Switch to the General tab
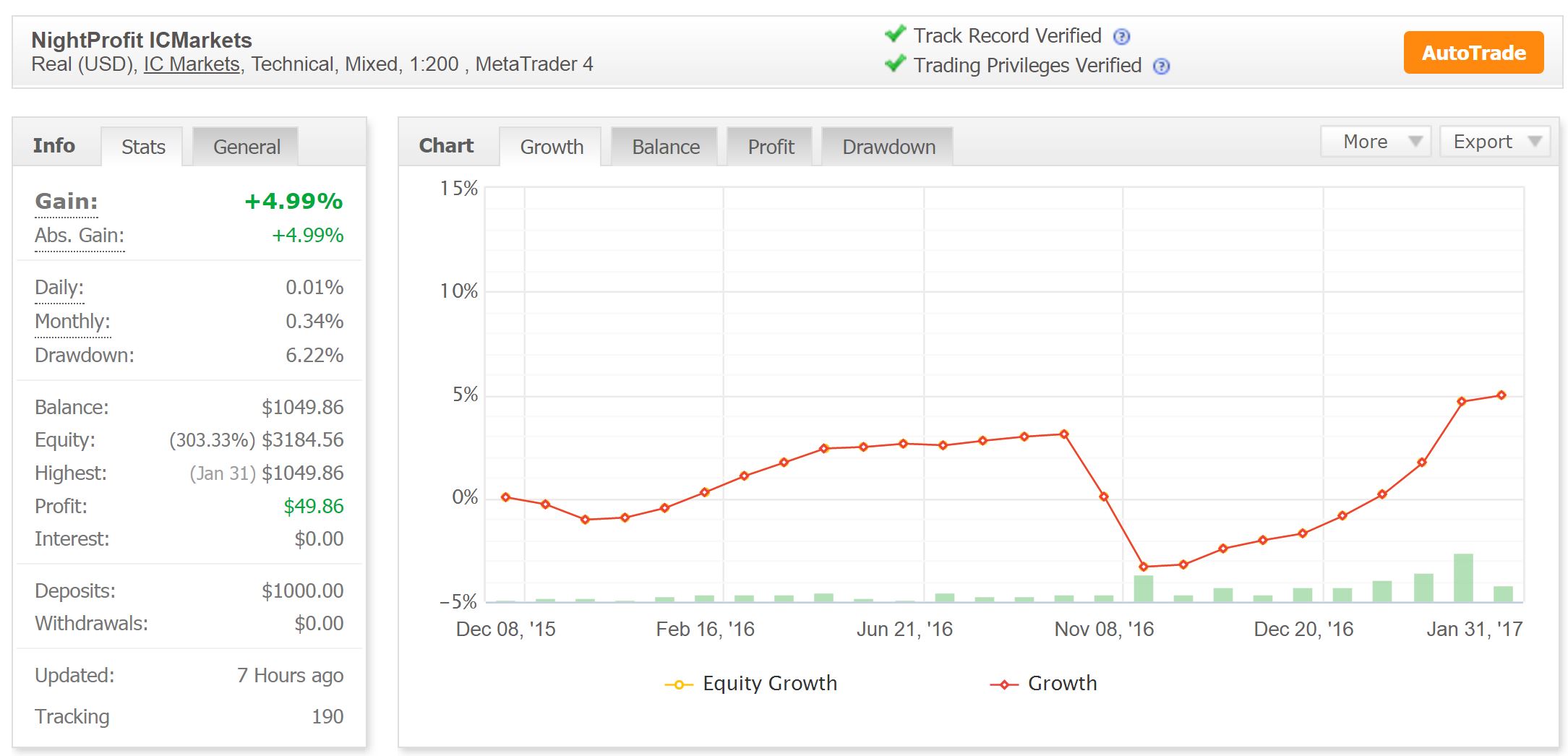The image size is (1568, 756). [x=247, y=147]
